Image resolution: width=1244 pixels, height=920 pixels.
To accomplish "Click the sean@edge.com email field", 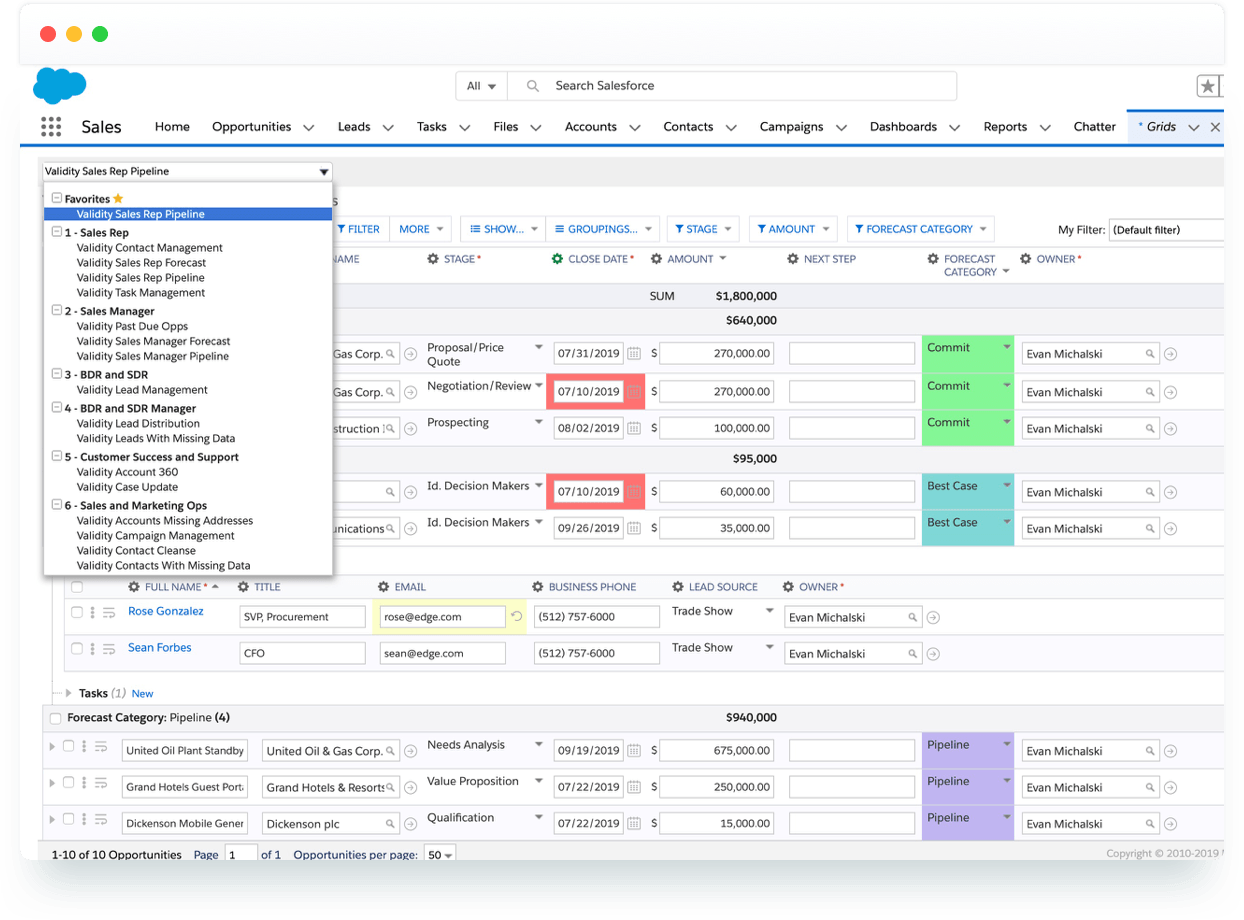I will click(x=442, y=654).
